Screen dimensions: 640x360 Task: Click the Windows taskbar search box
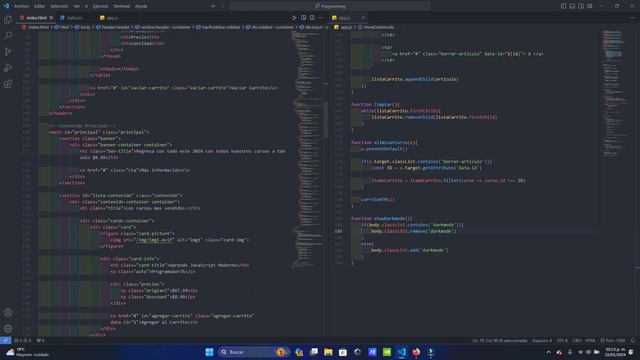tap(253, 352)
